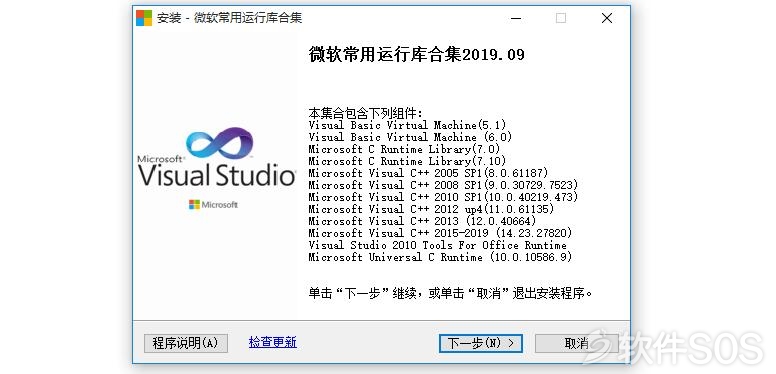Click the window title 安装 - 微软常用运行库合集
This screenshot has height=374, width=776.
coord(230,18)
